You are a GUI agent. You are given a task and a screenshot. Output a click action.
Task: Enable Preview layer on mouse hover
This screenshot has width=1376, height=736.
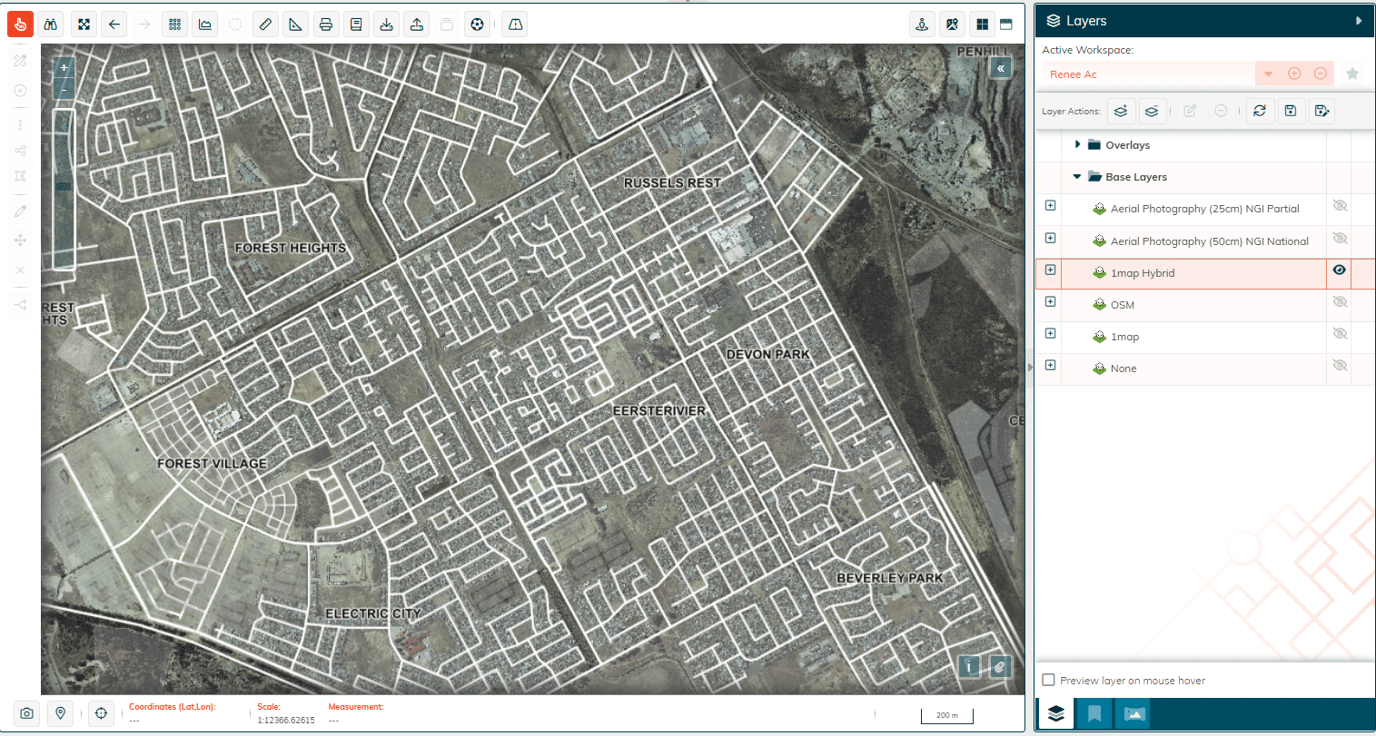click(1048, 680)
